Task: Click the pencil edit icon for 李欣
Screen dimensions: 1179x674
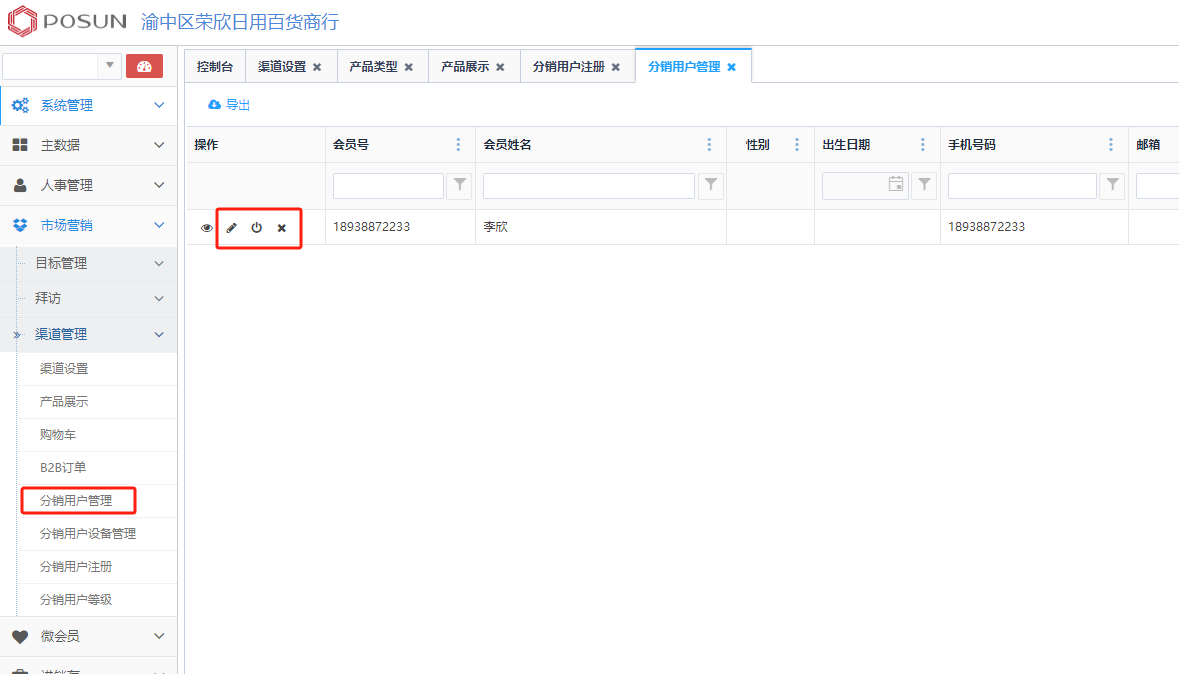Action: pyautogui.click(x=232, y=228)
